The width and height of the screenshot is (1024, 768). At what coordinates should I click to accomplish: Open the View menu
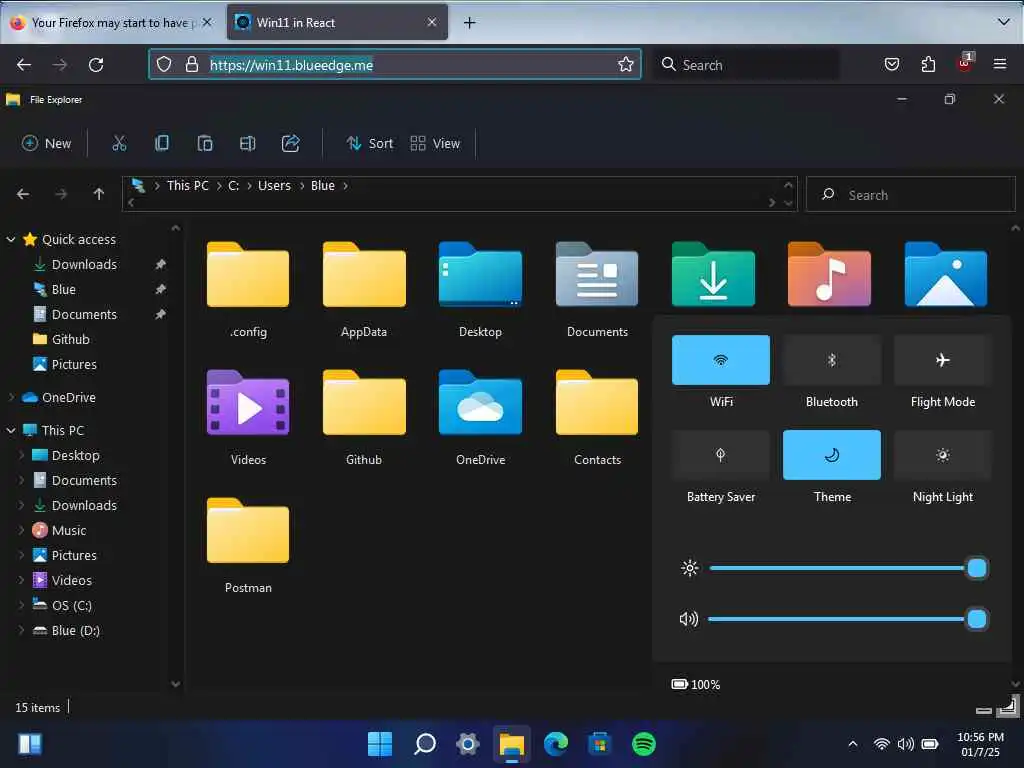[435, 143]
